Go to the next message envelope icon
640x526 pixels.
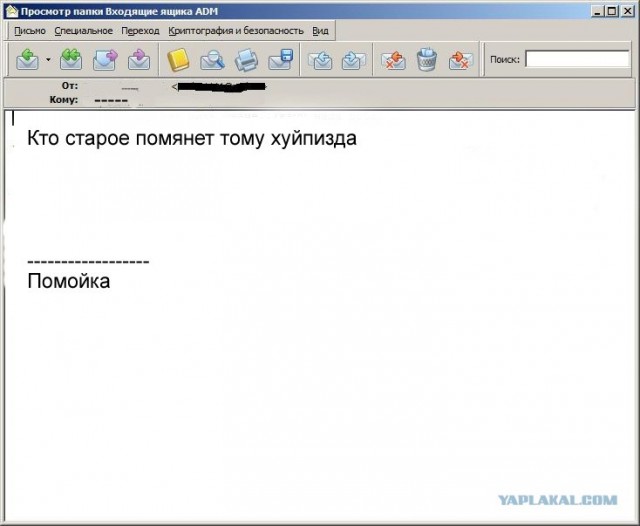(353, 60)
